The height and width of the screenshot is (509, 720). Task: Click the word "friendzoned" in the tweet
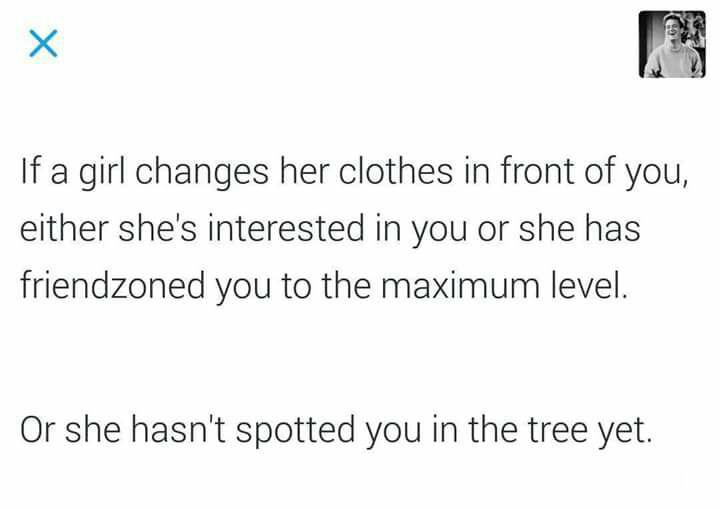pos(112,286)
